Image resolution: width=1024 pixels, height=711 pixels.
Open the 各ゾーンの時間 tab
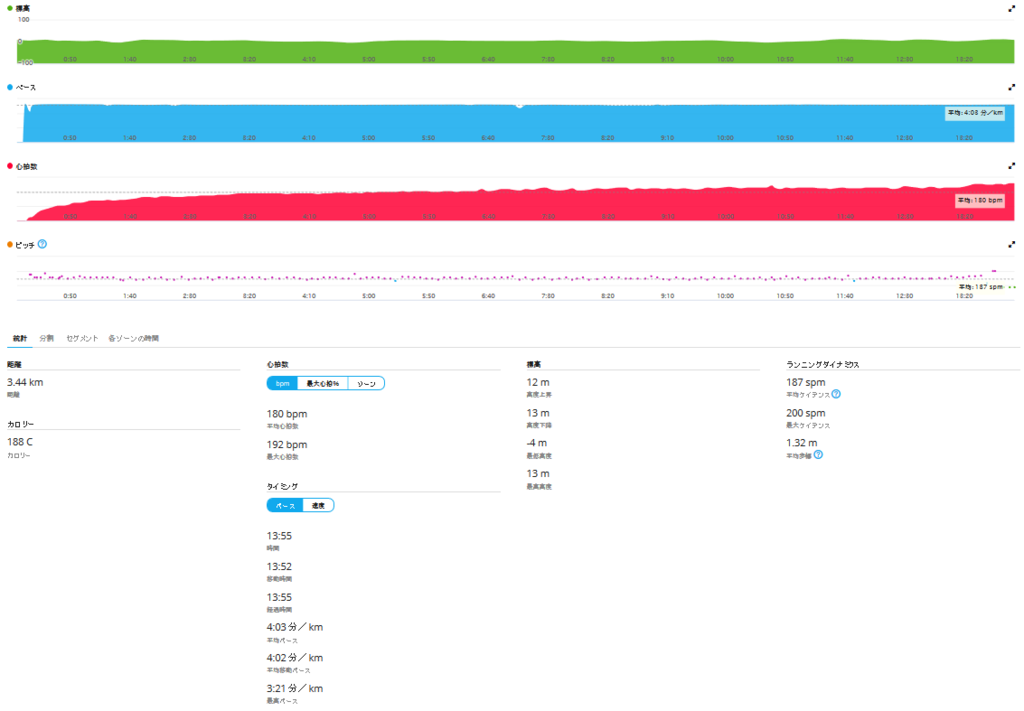(133, 338)
